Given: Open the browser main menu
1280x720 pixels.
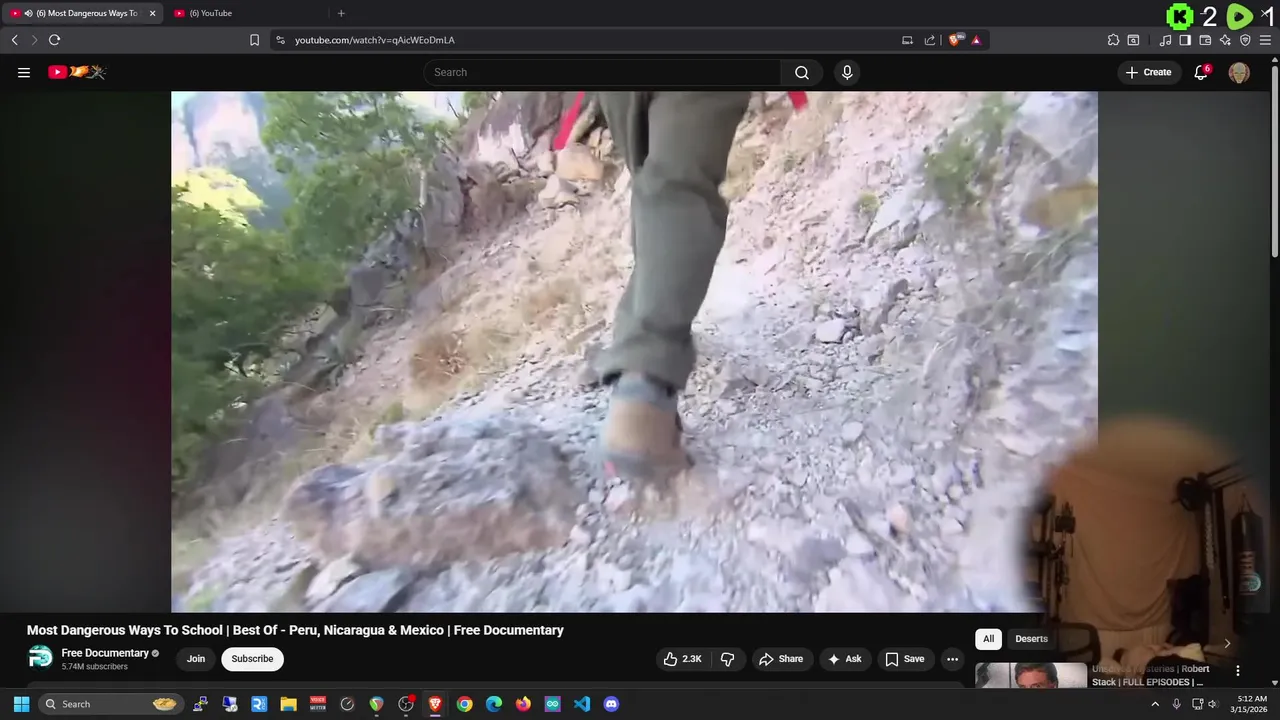Looking at the screenshot, I should (1265, 40).
